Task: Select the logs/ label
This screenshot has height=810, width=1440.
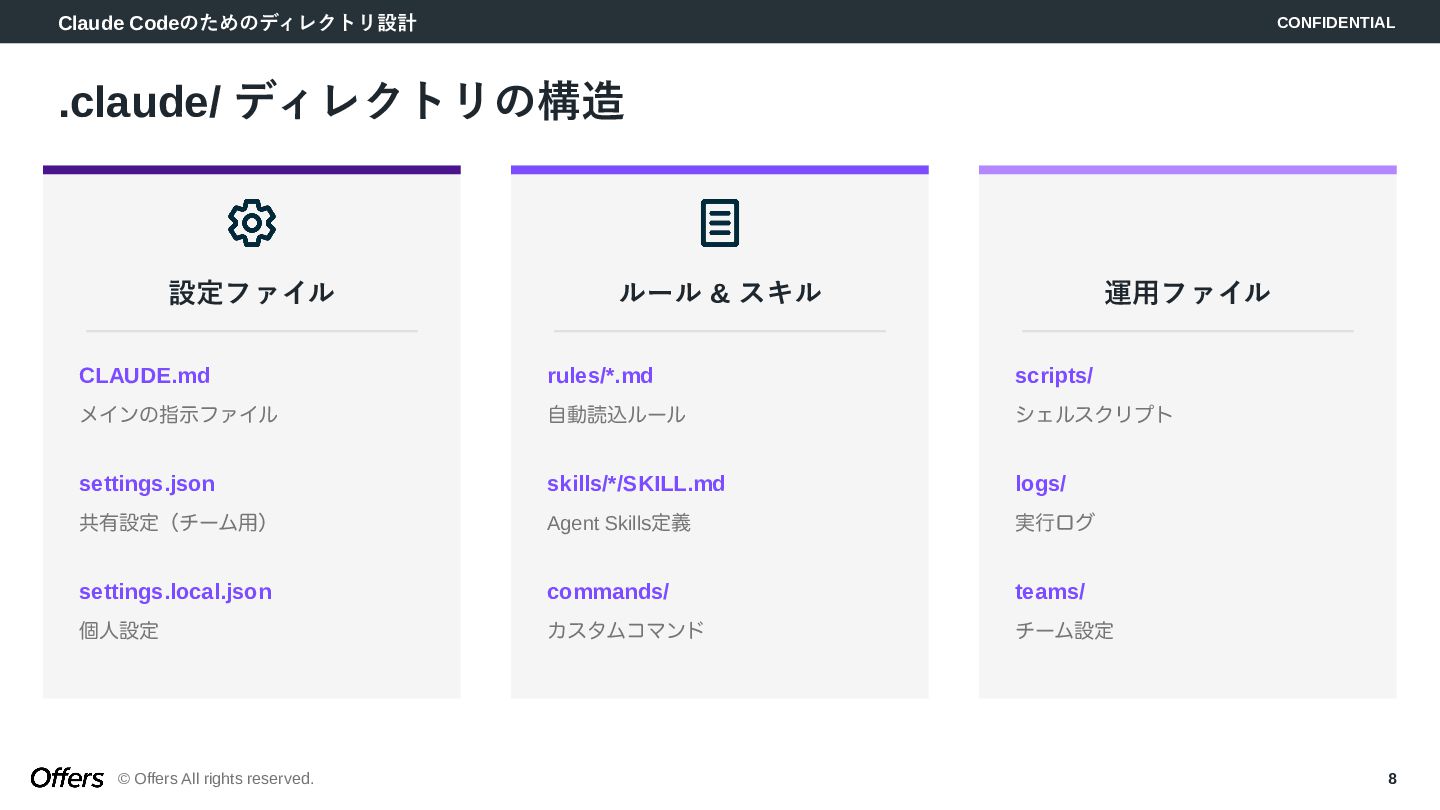Action: pyautogui.click(x=1041, y=484)
